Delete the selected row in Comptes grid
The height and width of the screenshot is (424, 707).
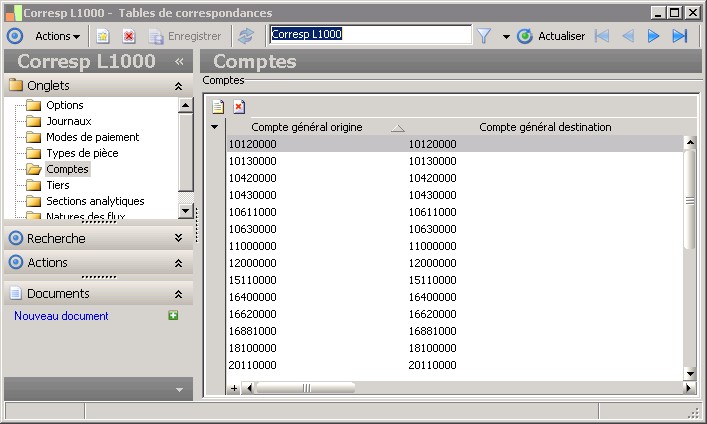click(239, 106)
